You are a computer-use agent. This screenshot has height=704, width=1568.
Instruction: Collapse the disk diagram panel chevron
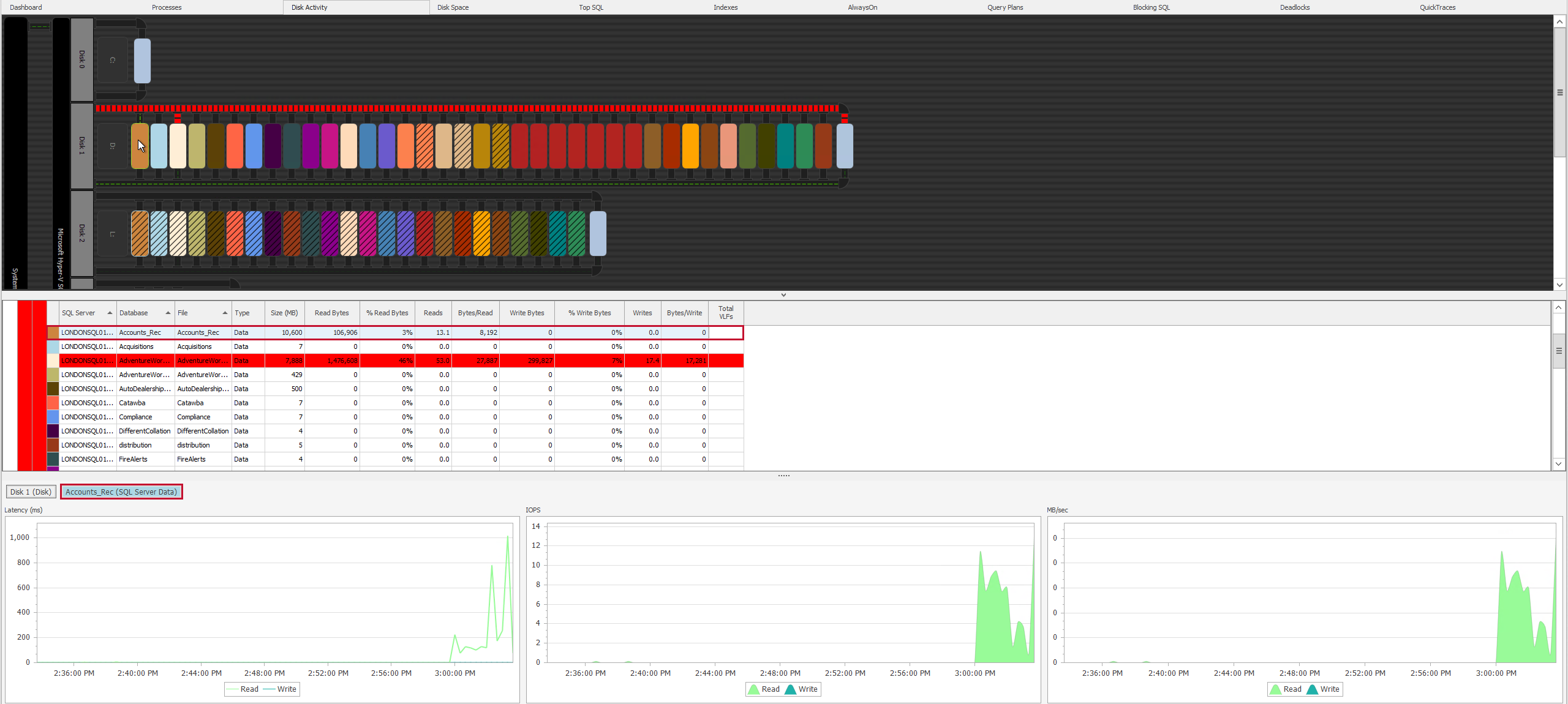pos(783,295)
